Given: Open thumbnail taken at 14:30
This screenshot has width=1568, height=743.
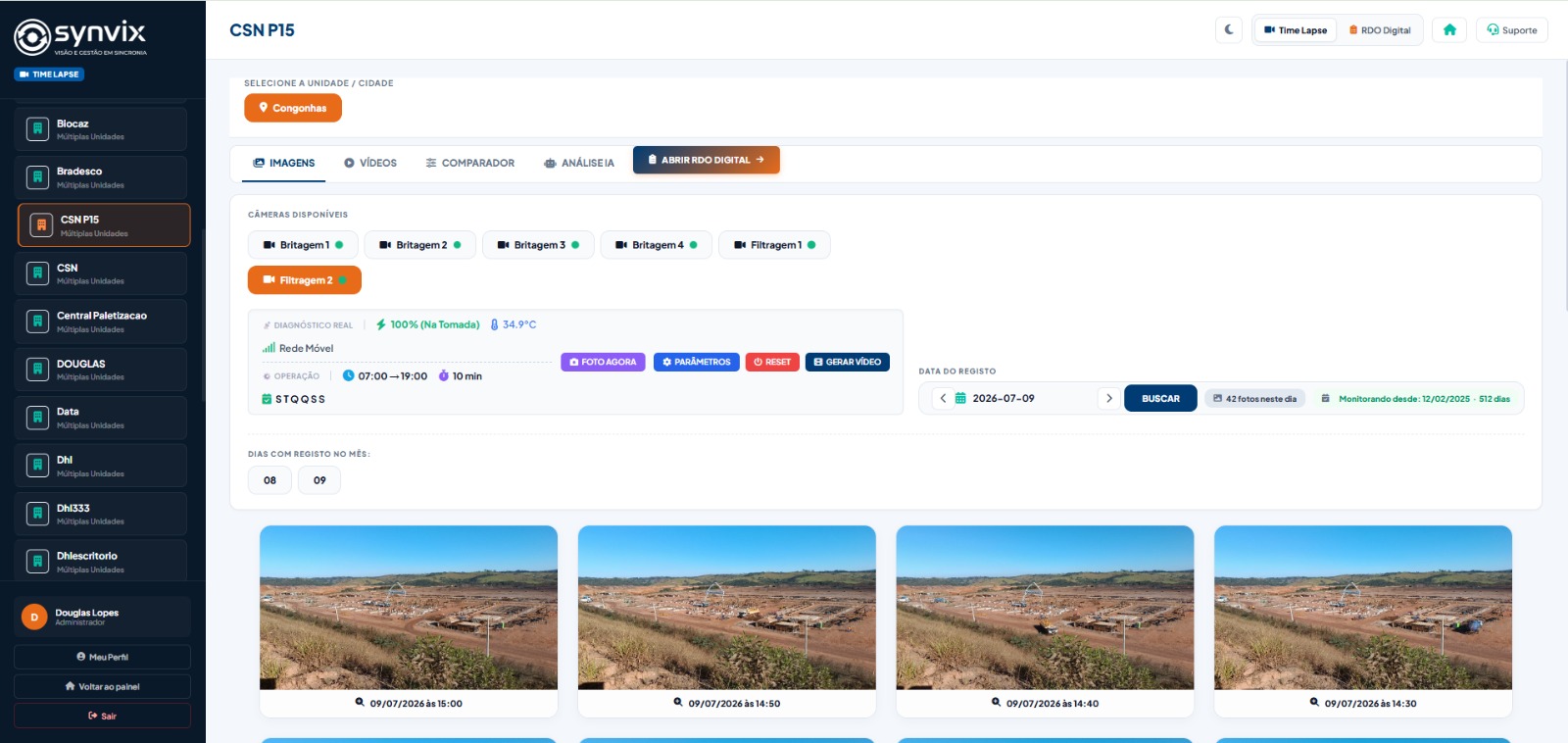Looking at the screenshot, I should coord(1363,608).
